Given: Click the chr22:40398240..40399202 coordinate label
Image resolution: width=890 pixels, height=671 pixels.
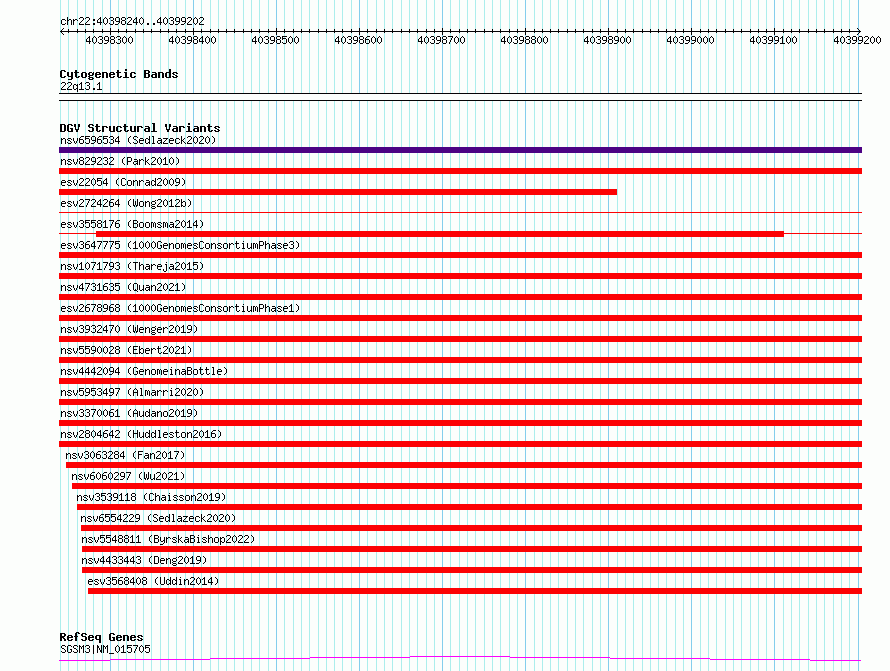Looking at the screenshot, I should pos(132,22).
